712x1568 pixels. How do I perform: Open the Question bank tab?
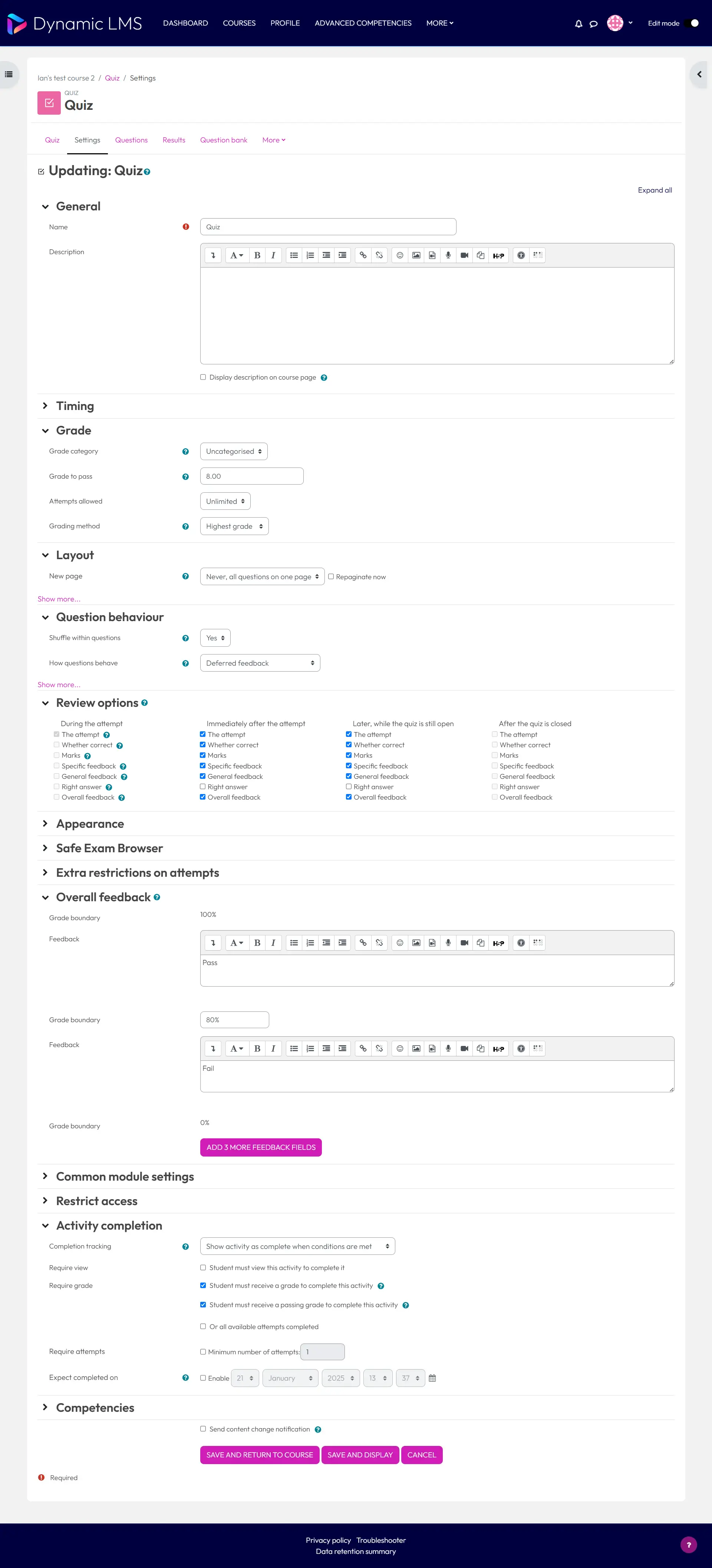(224, 140)
